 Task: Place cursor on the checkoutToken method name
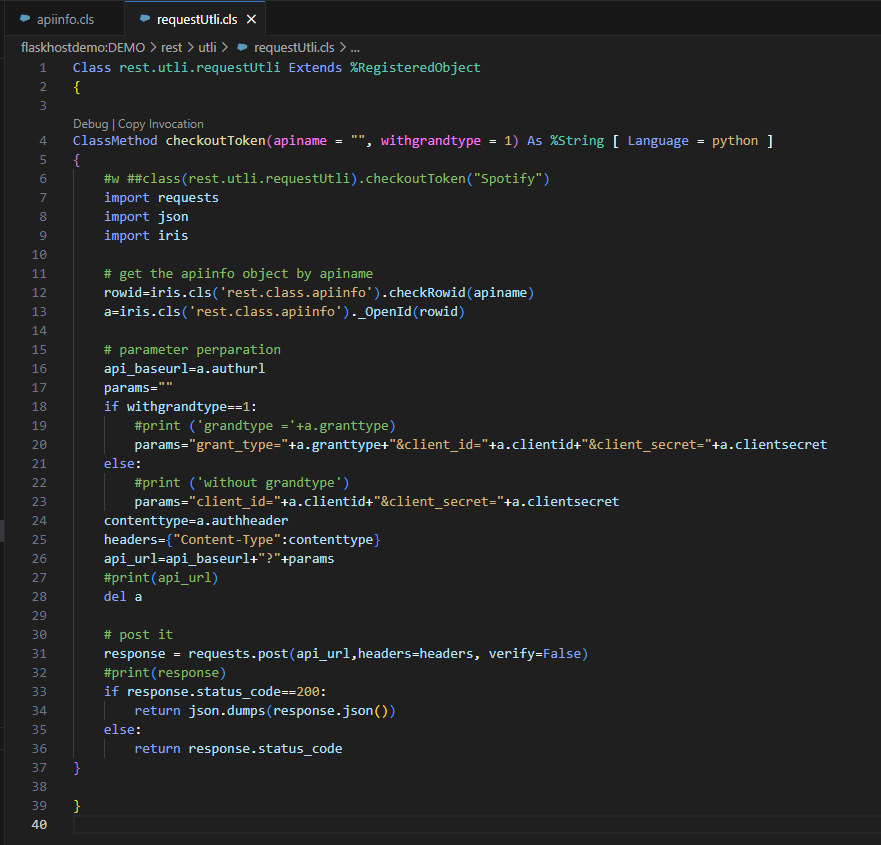click(215, 141)
